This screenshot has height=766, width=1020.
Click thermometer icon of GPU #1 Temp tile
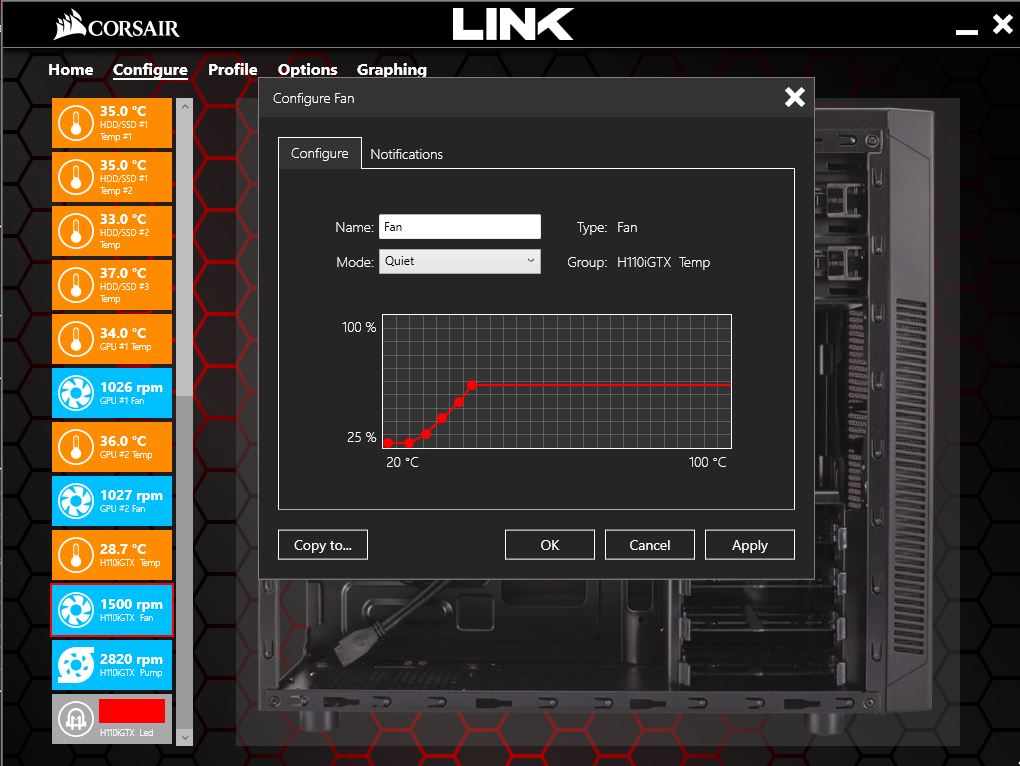[x=76, y=339]
